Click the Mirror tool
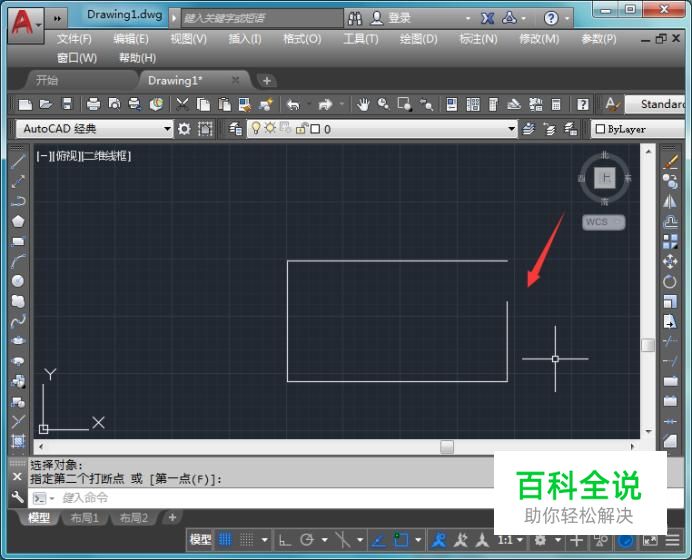692x560 pixels. click(670, 201)
